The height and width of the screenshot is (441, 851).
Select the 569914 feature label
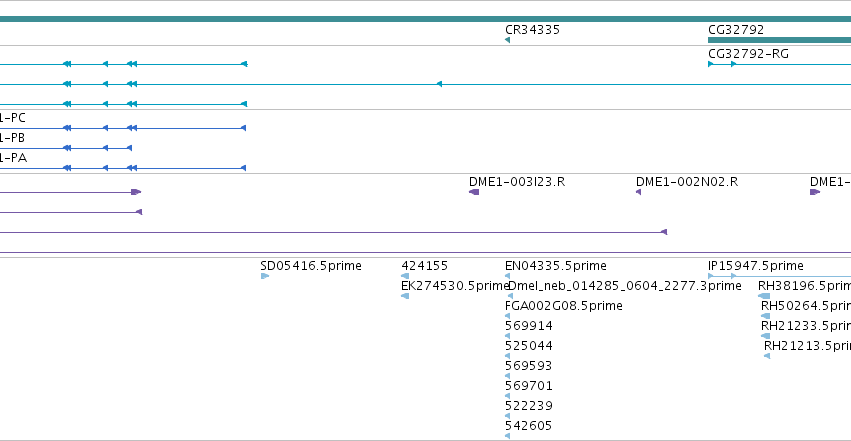[529, 326]
